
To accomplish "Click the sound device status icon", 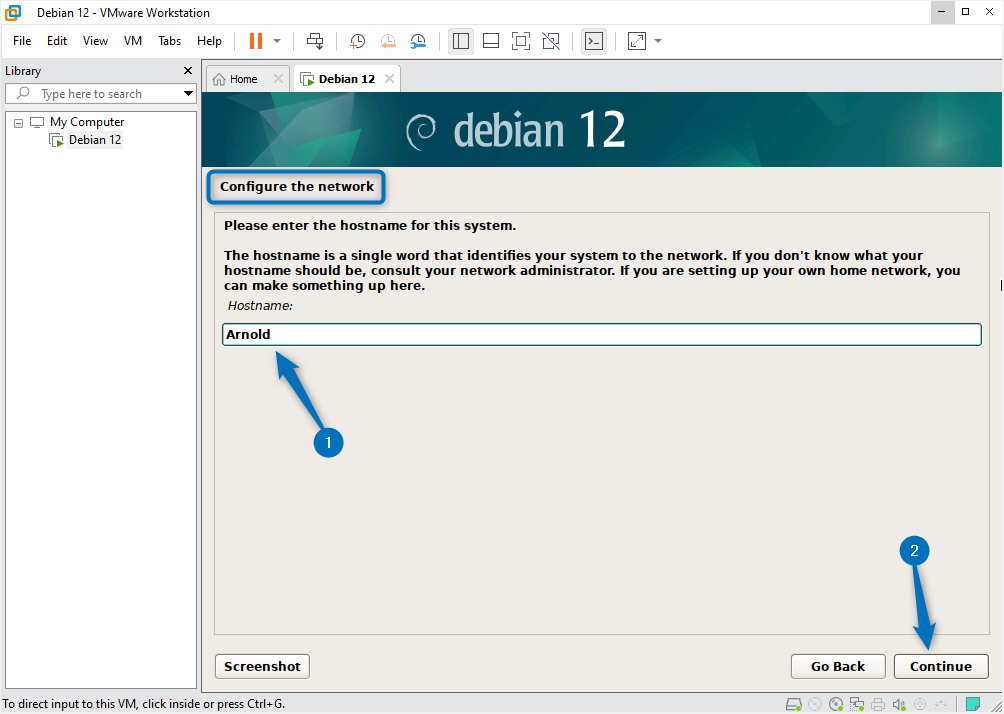I will pos(899,704).
